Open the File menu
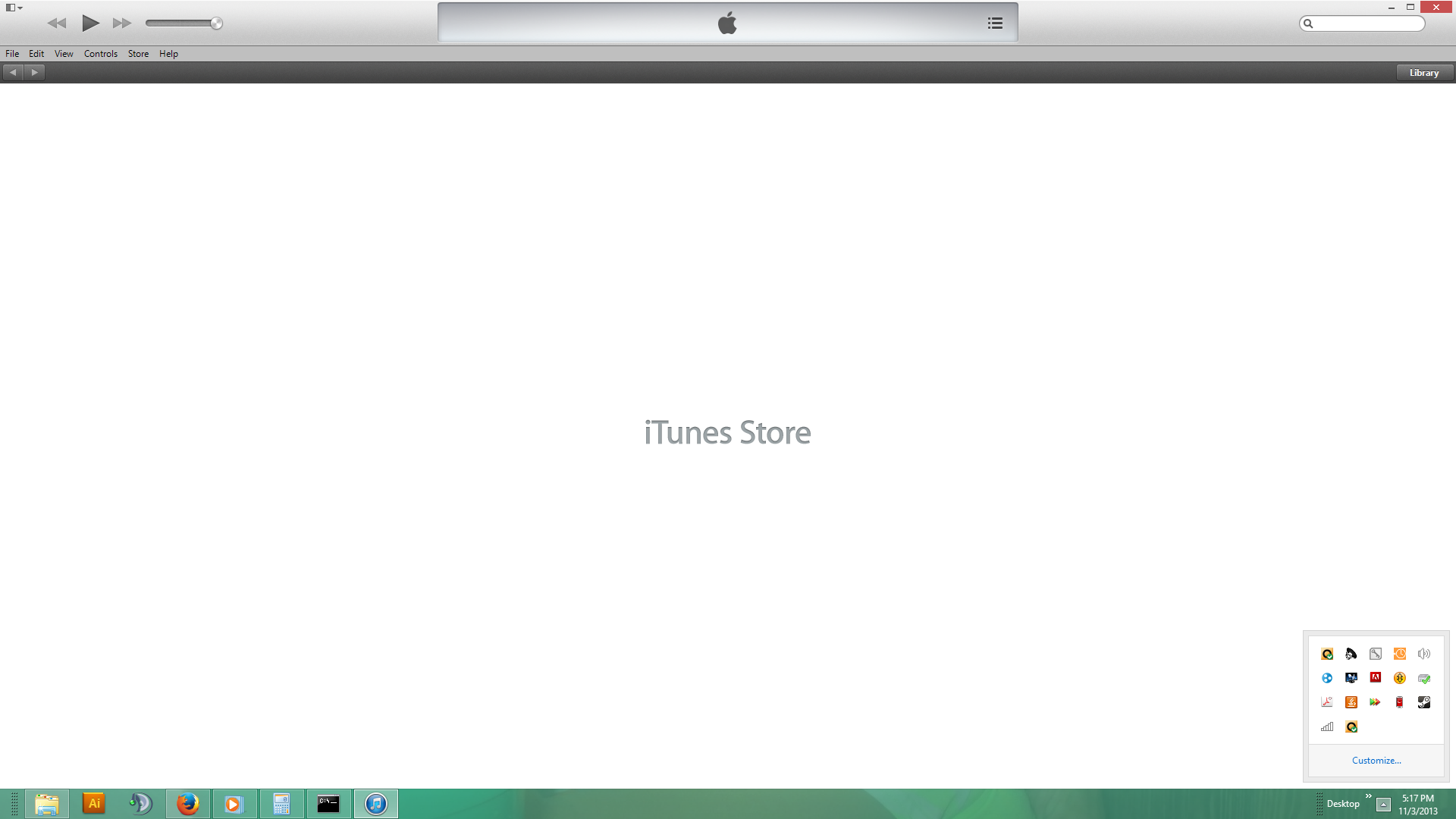This screenshot has width=1456, height=819. (12, 54)
